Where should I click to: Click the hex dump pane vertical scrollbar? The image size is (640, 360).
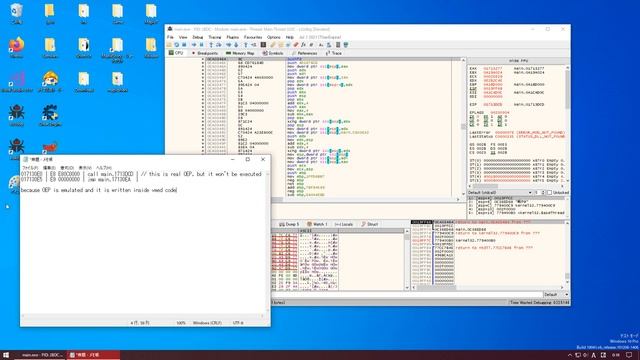[x=407, y=260]
